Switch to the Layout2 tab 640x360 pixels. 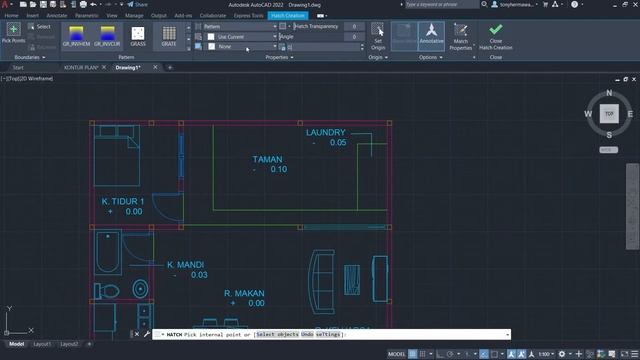(69, 344)
